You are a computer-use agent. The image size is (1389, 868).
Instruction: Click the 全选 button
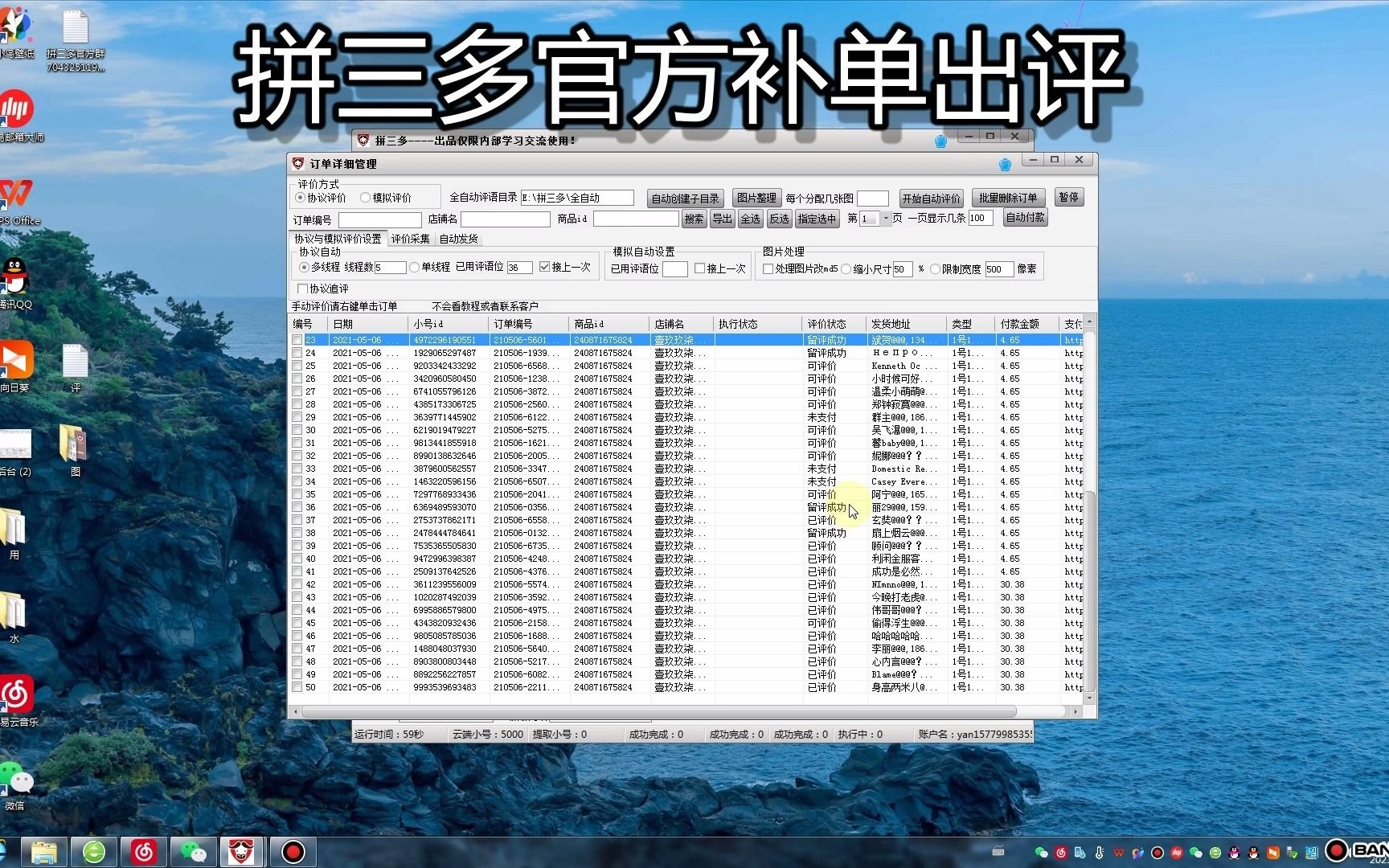click(751, 219)
